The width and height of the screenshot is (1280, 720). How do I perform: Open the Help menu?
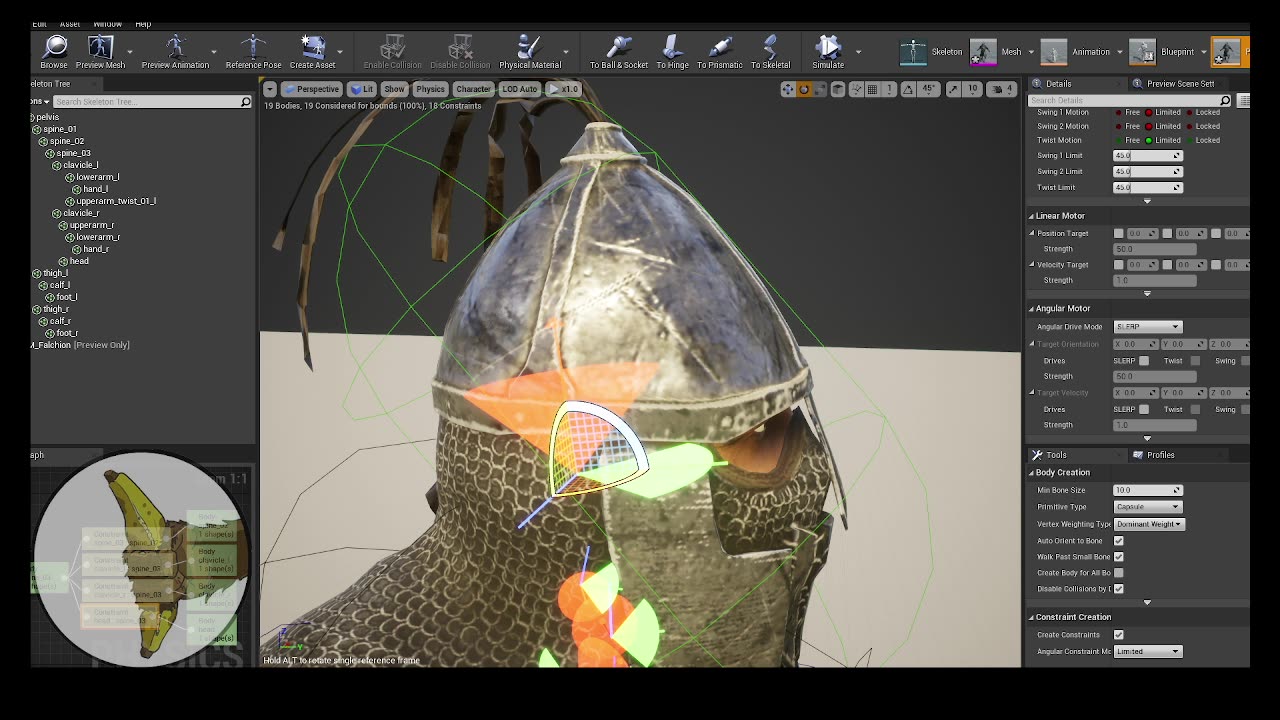tap(143, 24)
